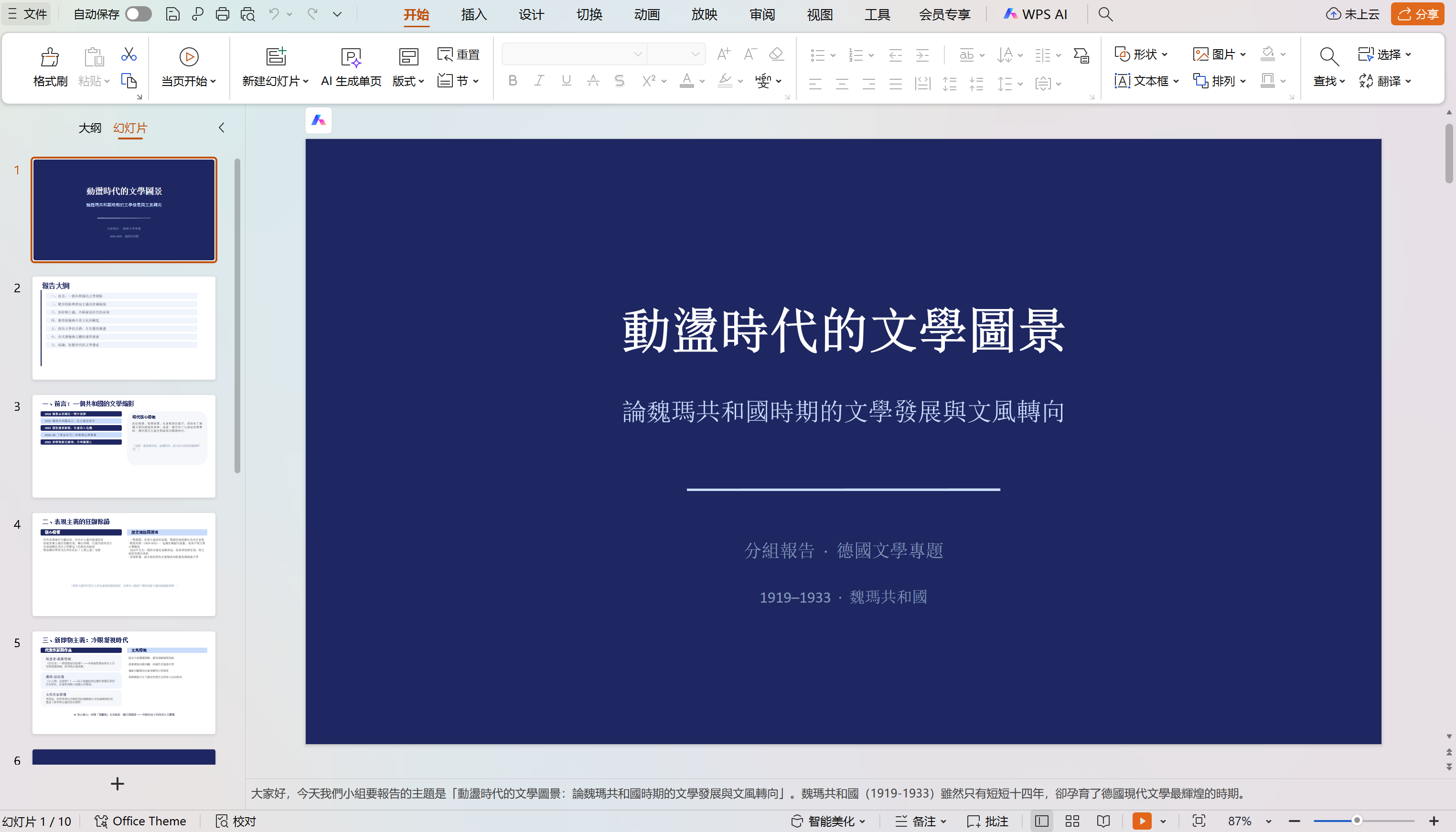Click the WPS AI floating icon above slide
Image resolution: width=1456 pixels, height=832 pixels.
[318, 120]
